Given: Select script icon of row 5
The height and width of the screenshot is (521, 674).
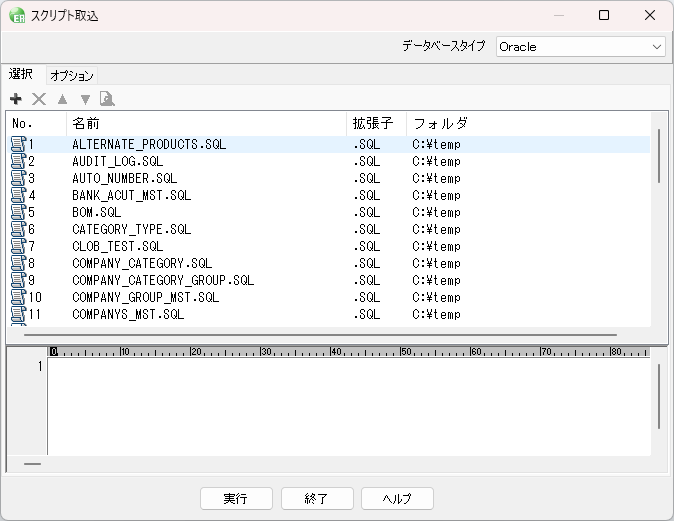Looking at the screenshot, I should pos(18,212).
